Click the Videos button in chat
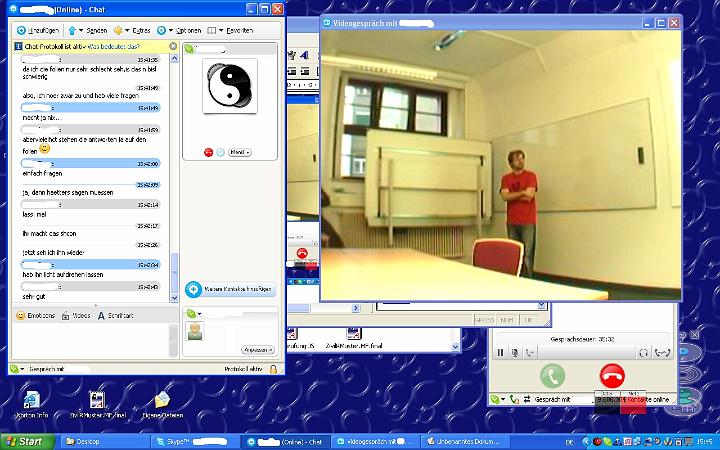This screenshot has height=450, width=720. (x=76, y=315)
